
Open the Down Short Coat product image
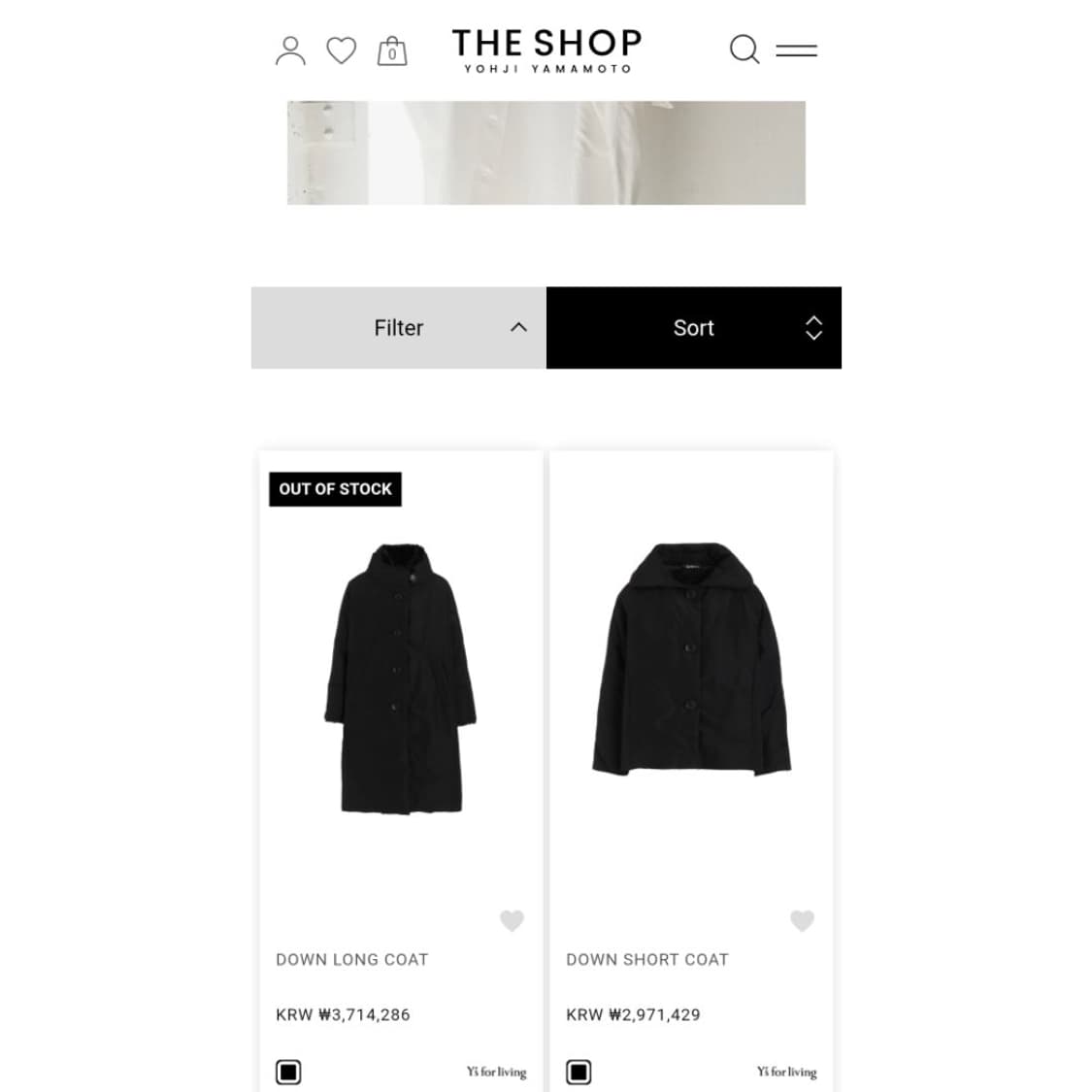[x=691, y=659]
